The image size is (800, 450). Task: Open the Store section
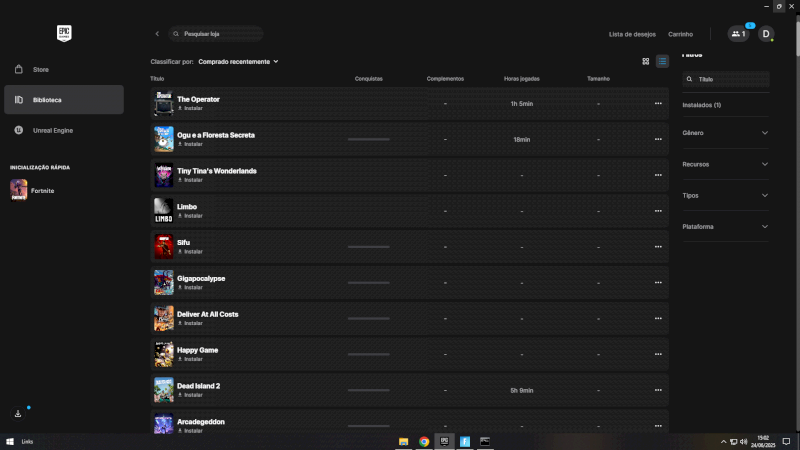(x=41, y=69)
